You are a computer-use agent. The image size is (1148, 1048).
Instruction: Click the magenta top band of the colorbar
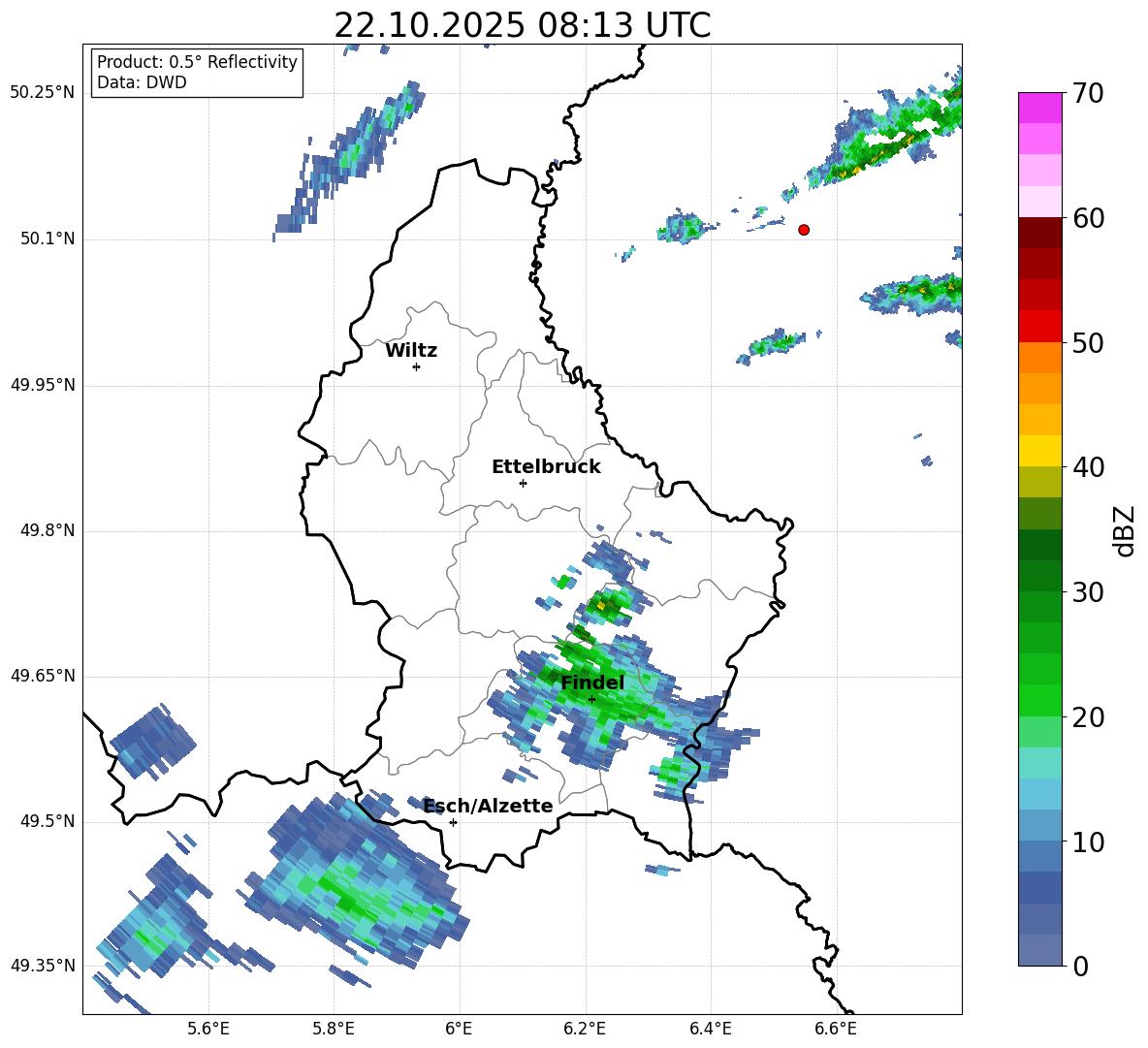pos(1040,108)
